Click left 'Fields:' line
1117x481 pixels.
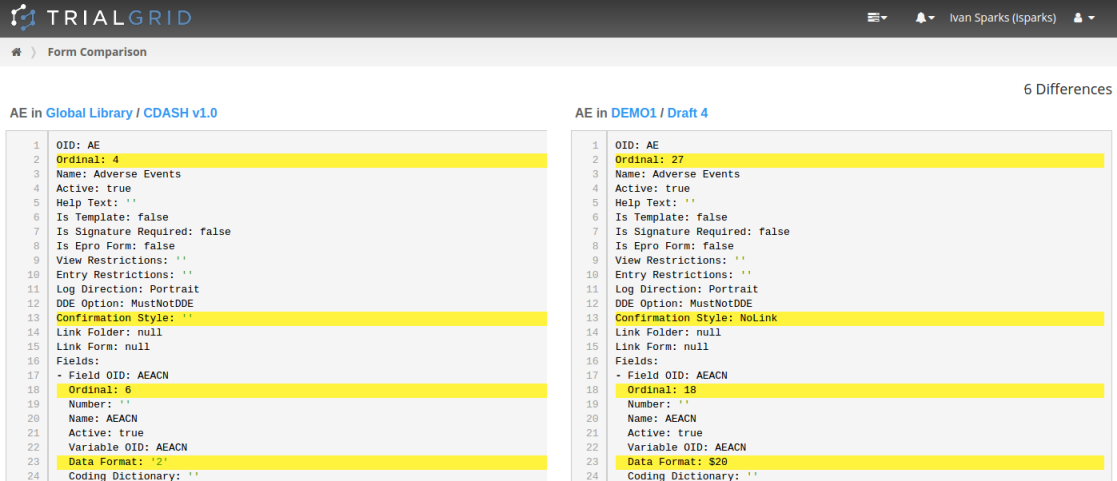pyautogui.click(x=78, y=361)
